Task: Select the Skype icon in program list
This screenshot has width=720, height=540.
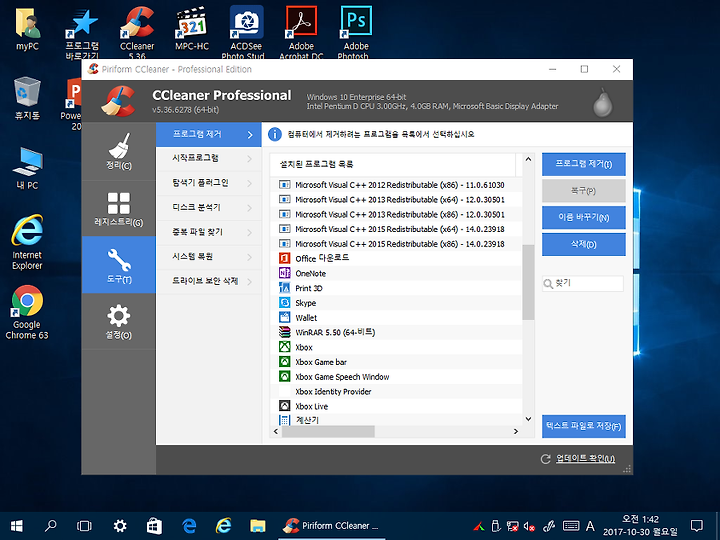Action: tap(285, 303)
